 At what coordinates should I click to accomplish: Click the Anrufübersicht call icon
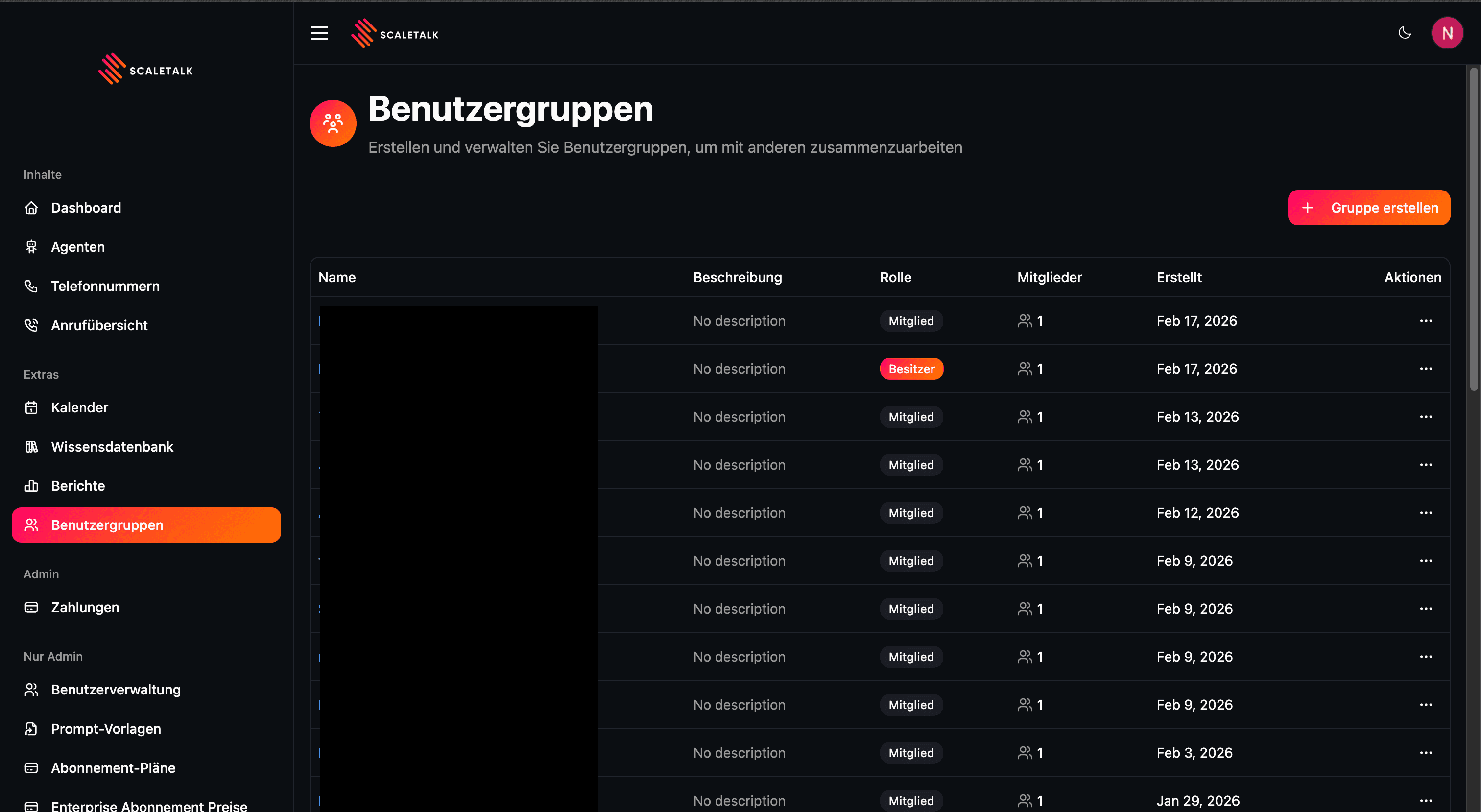32,325
